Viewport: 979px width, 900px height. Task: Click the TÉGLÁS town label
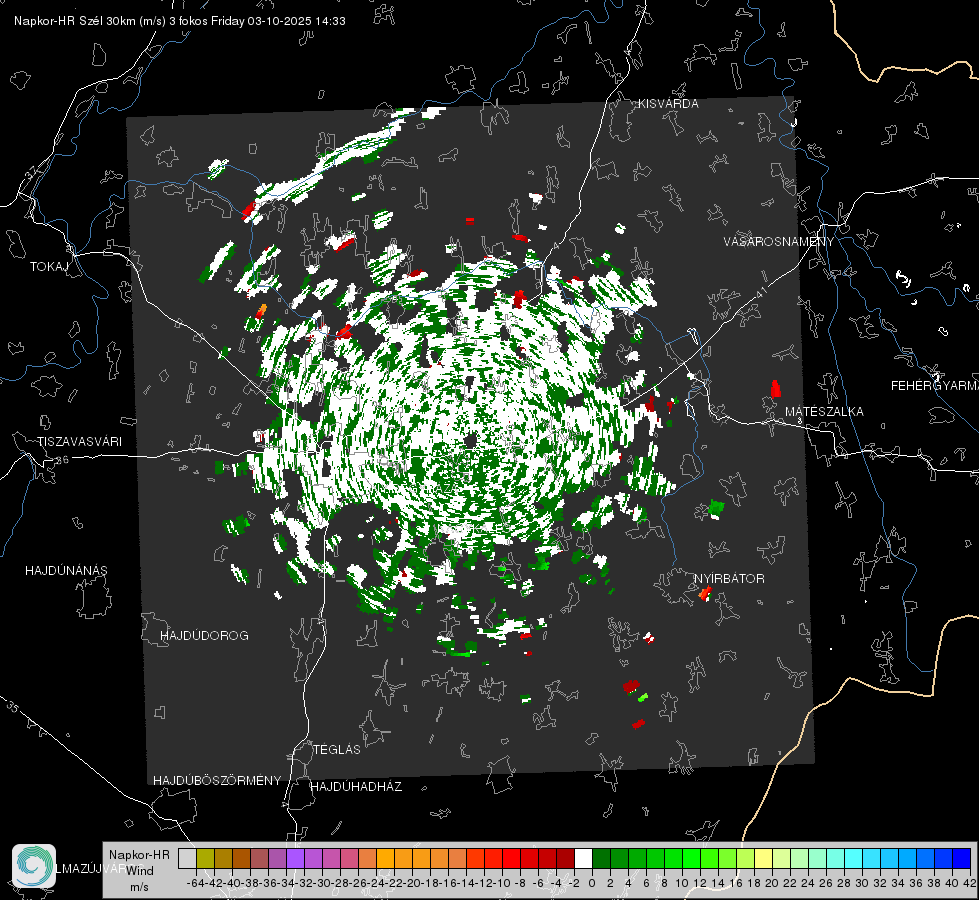pos(337,749)
